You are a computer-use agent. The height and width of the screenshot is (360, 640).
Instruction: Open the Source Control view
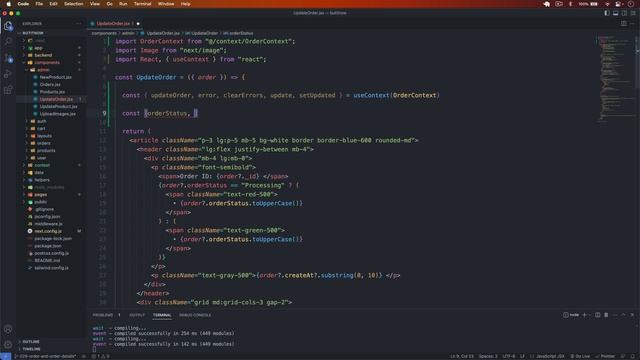(x=8, y=58)
